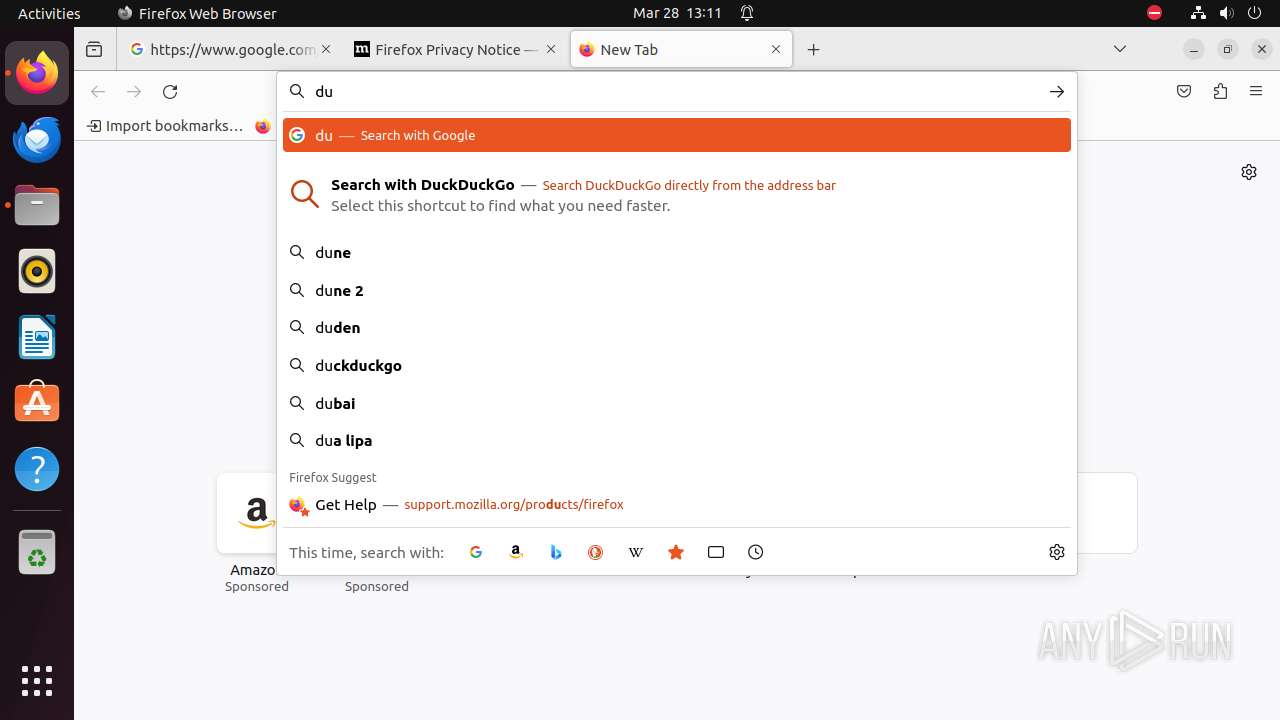Search this time with Amazon icon
The width and height of the screenshot is (1280, 720).
pyautogui.click(x=516, y=552)
